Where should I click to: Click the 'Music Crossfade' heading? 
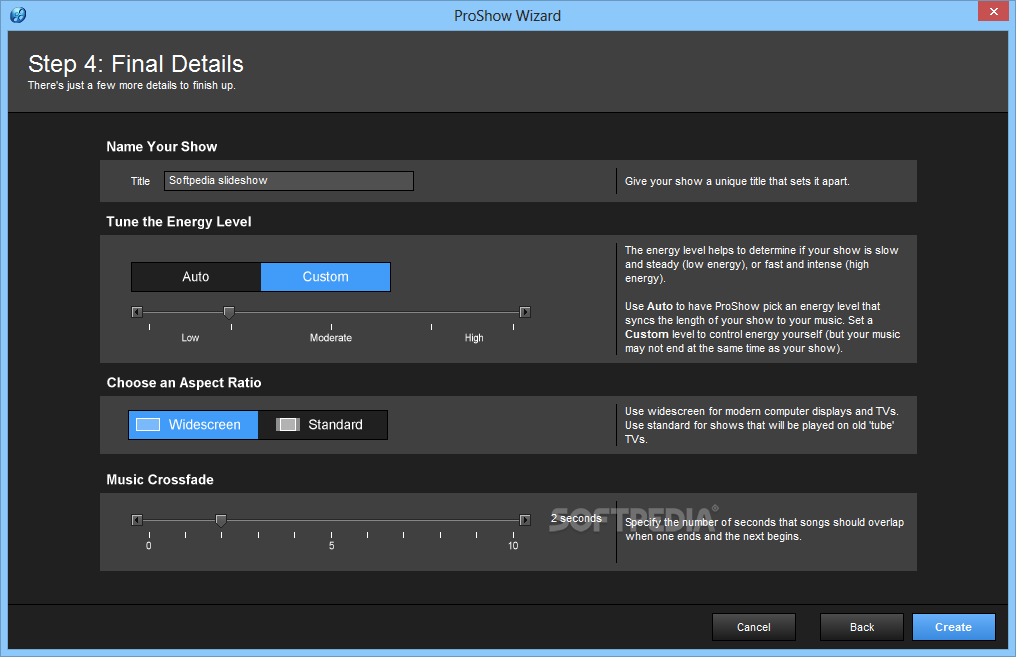coord(159,479)
